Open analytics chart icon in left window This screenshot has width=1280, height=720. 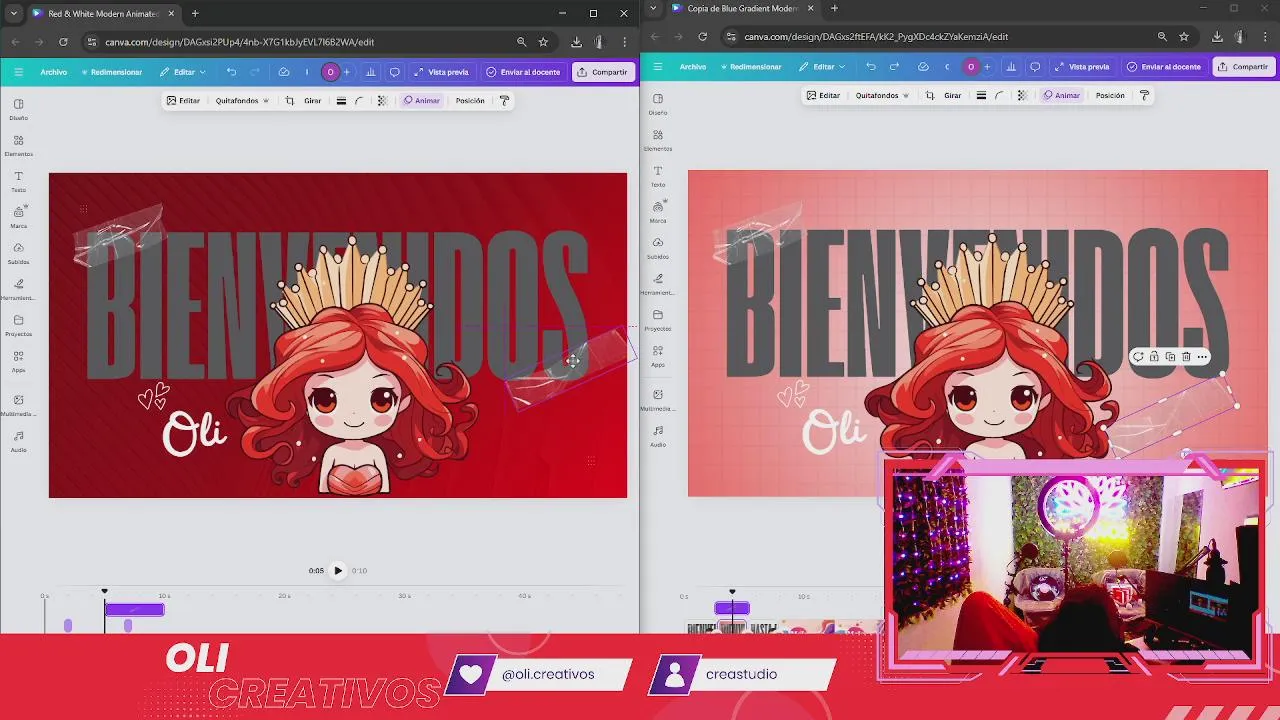tap(370, 72)
